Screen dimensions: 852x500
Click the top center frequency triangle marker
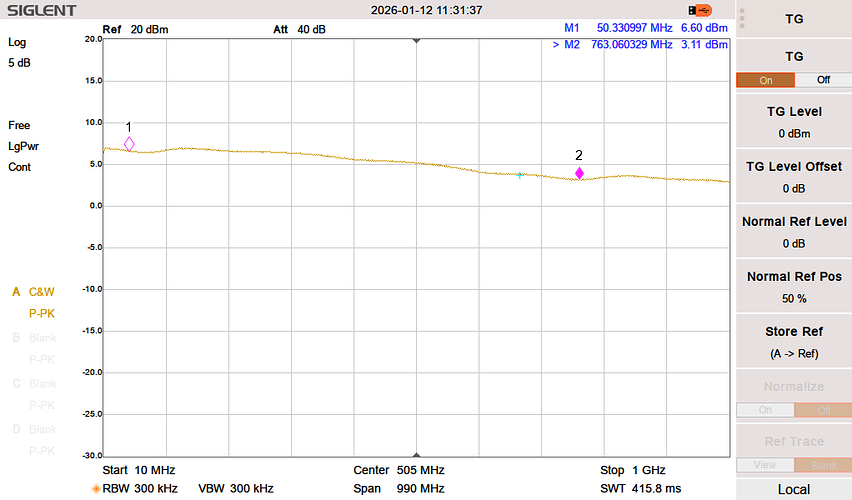[417, 41]
